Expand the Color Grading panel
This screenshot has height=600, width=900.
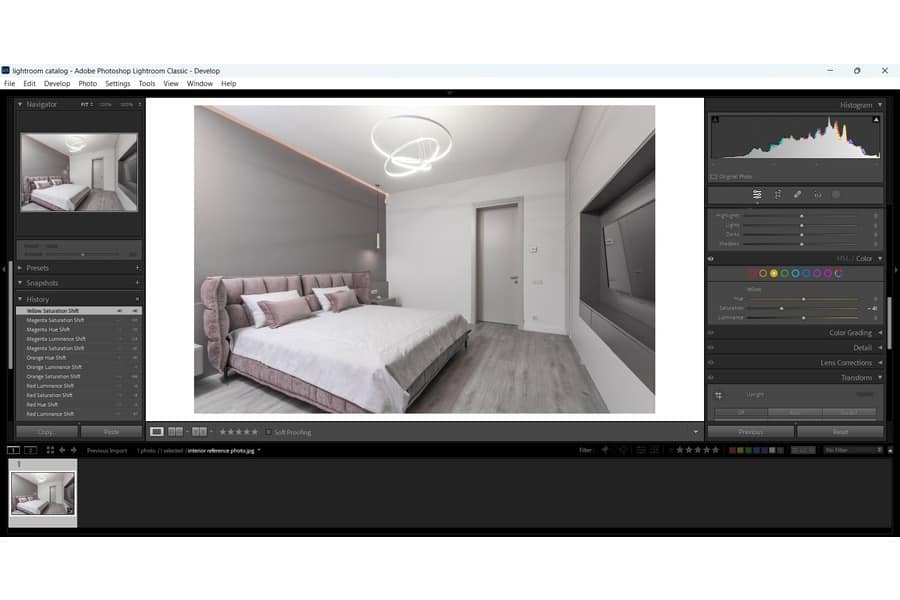880,332
